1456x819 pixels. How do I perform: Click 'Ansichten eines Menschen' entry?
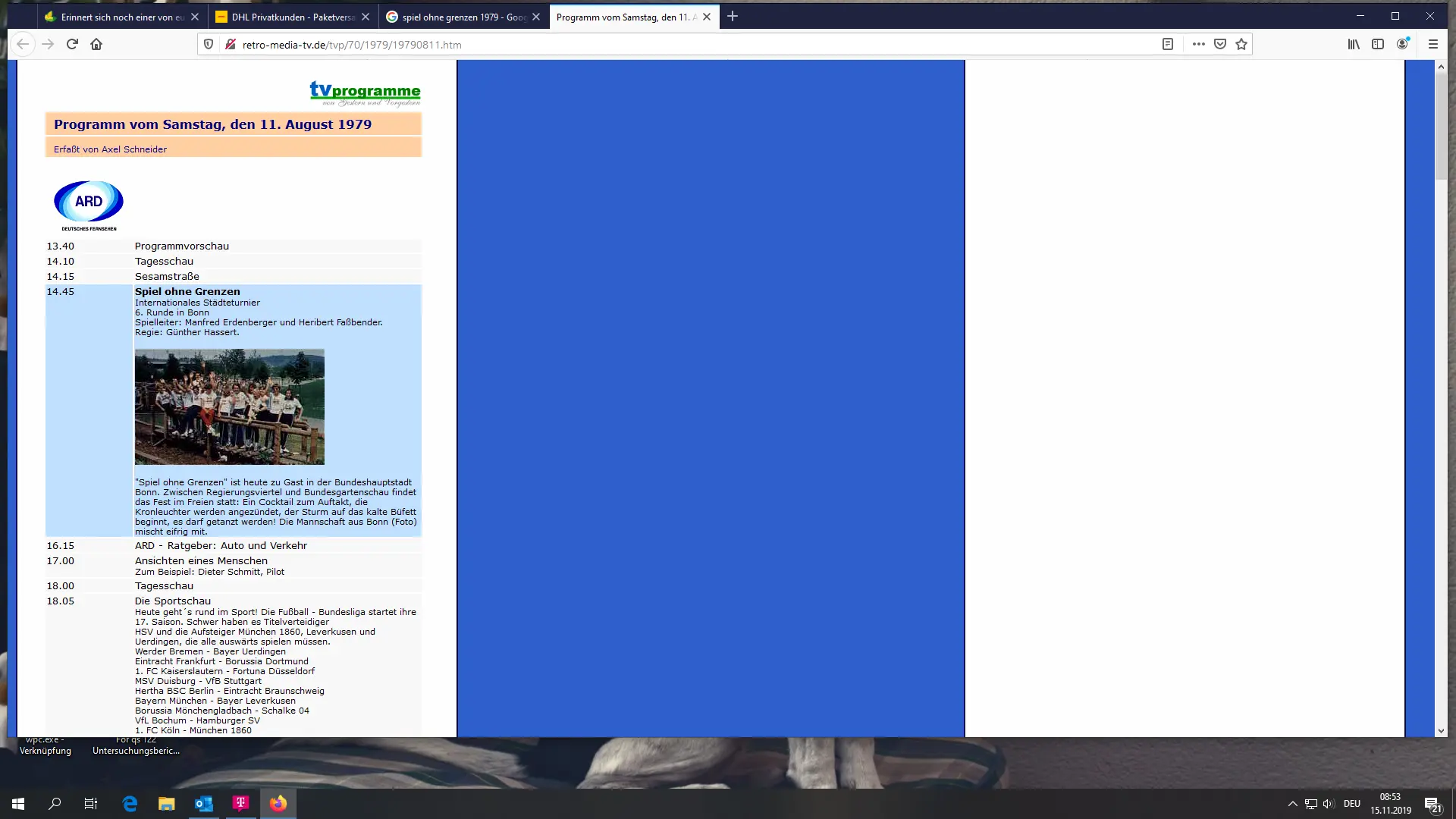click(201, 560)
